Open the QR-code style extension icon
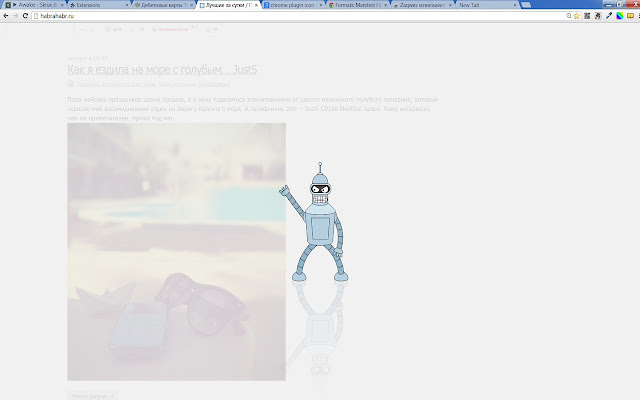The width and height of the screenshot is (640, 400). [587, 16]
